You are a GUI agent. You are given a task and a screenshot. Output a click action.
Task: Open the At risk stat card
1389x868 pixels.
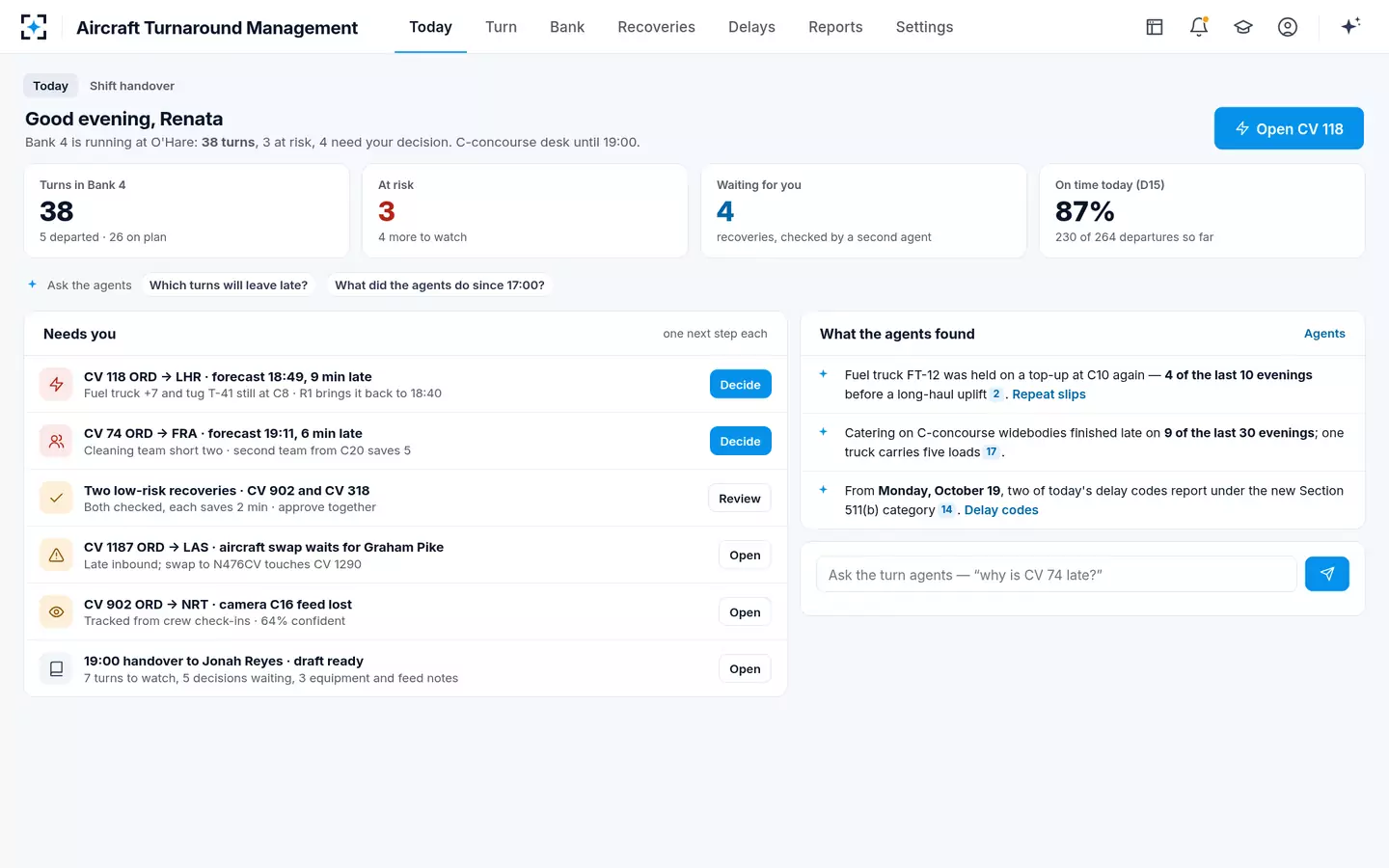pos(525,210)
